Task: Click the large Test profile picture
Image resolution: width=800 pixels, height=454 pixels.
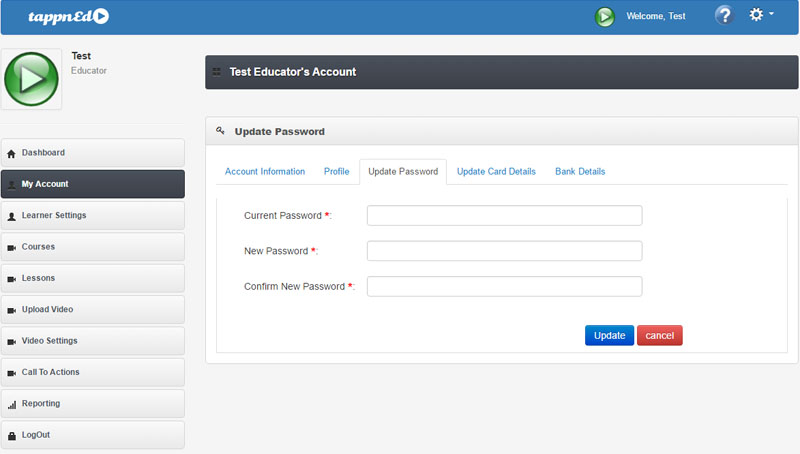Action: tap(32, 79)
